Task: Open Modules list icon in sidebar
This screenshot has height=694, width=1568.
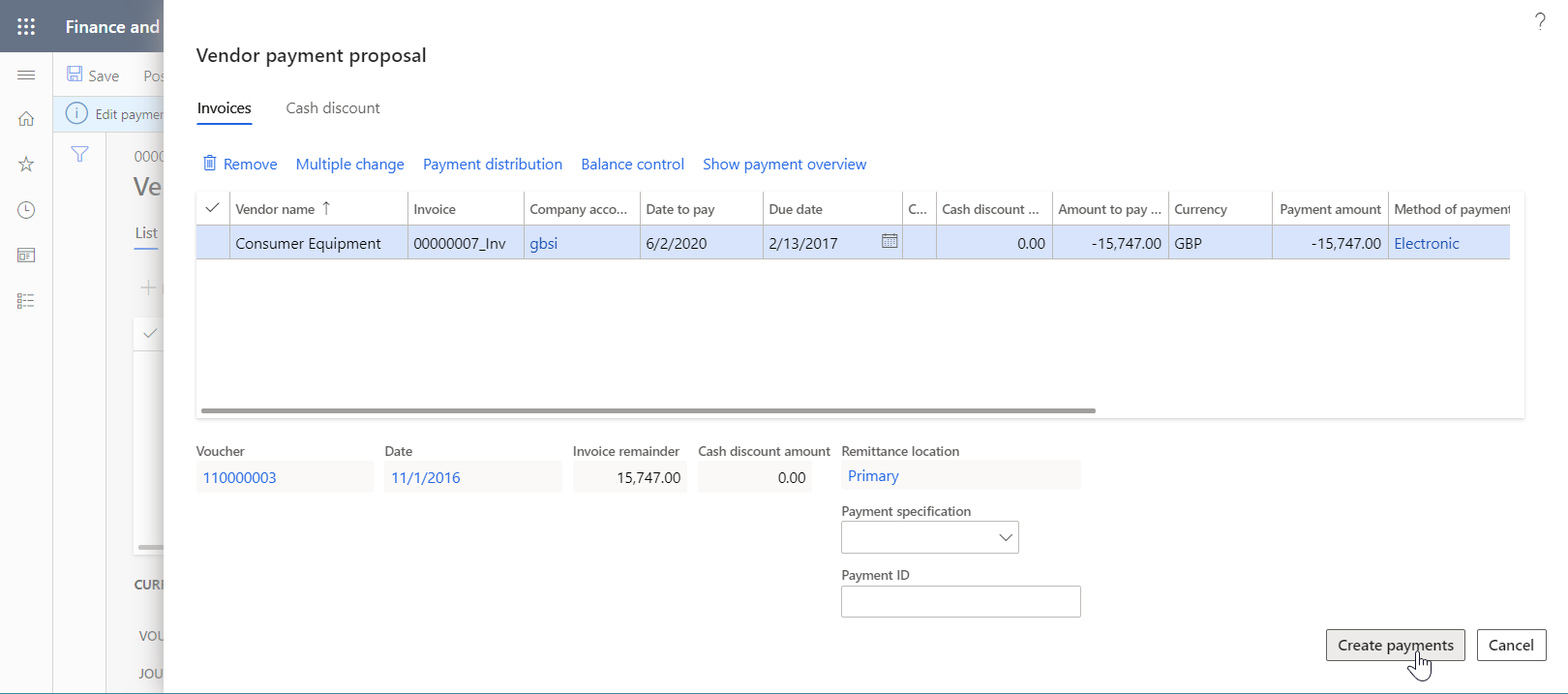Action: [x=26, y=301]
